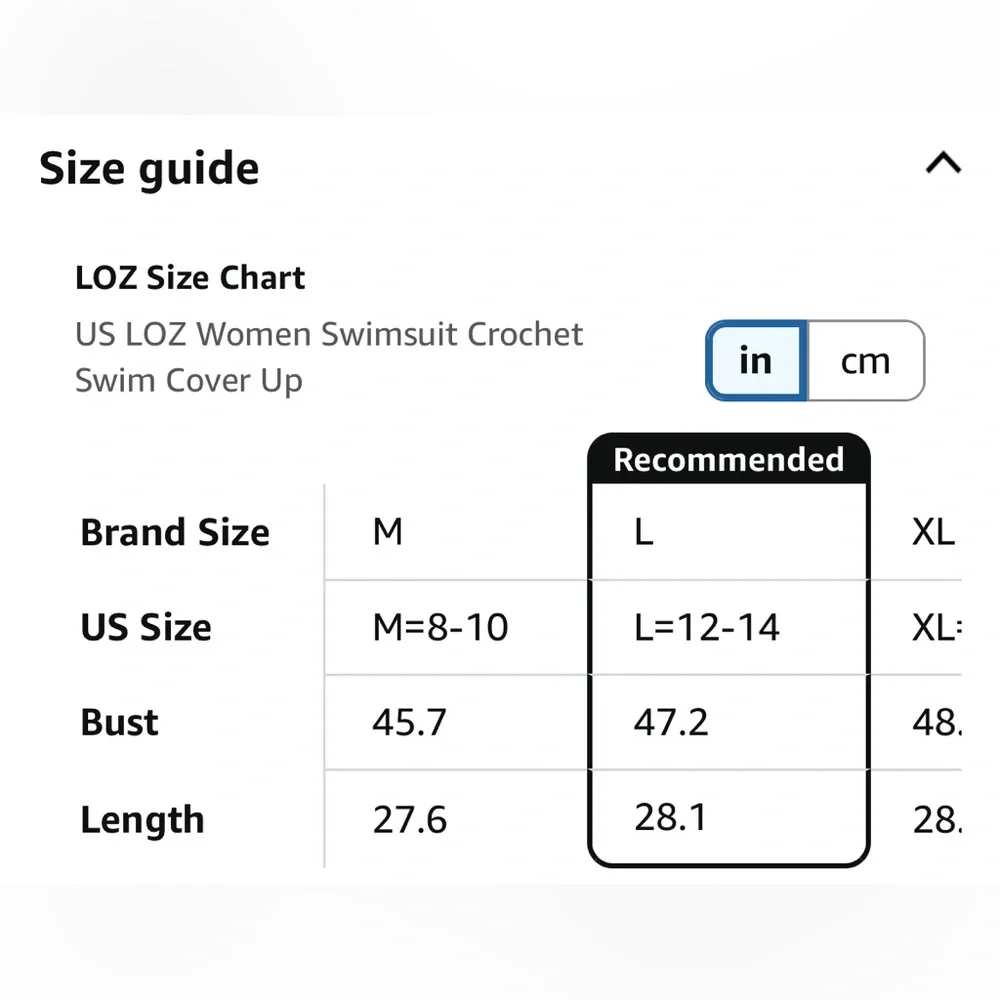Click the 45.7 bust measurement
This screenshot has width=1000, height=1000.
point(409,722)
